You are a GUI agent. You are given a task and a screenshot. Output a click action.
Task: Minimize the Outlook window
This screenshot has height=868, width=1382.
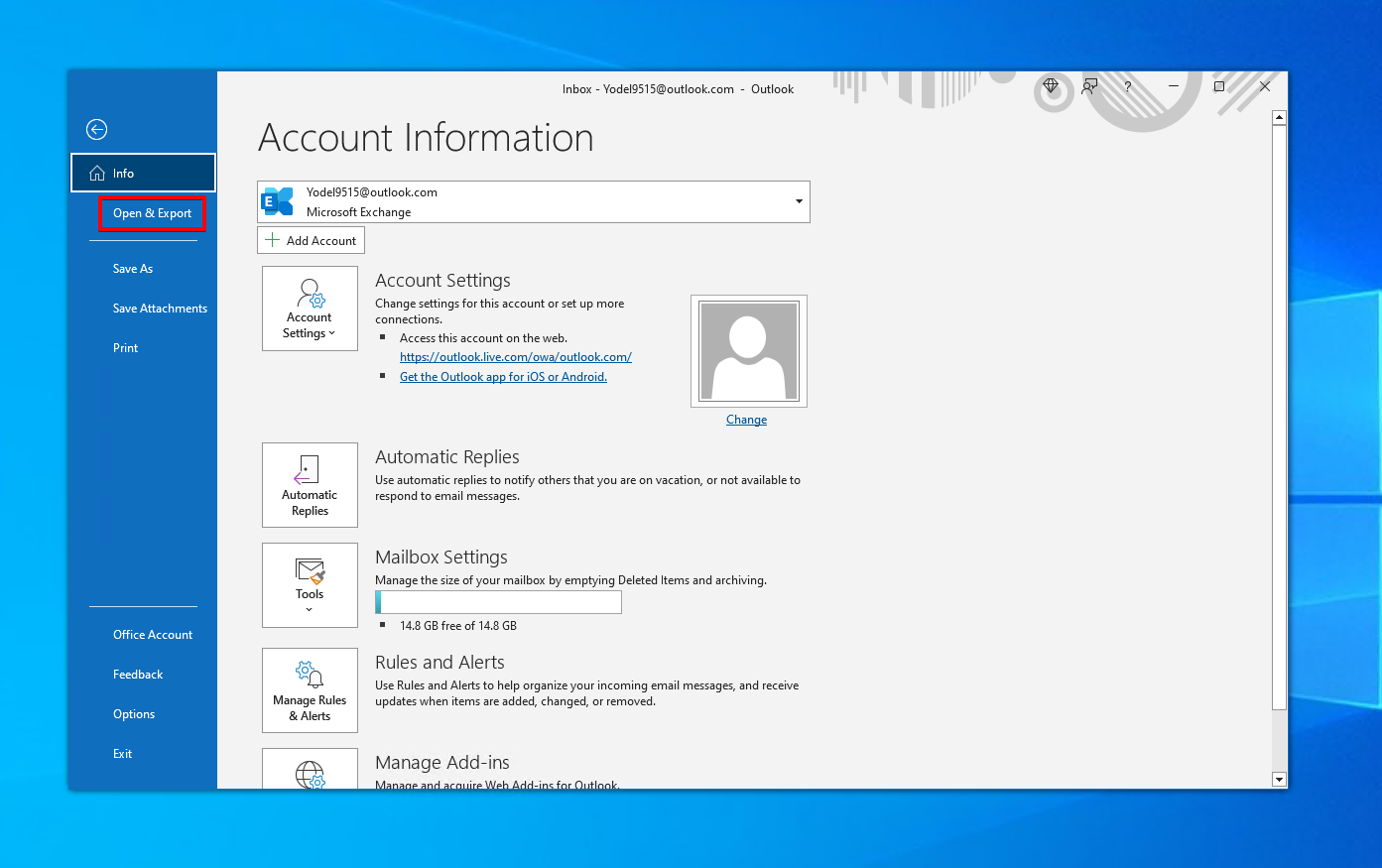1174,86
